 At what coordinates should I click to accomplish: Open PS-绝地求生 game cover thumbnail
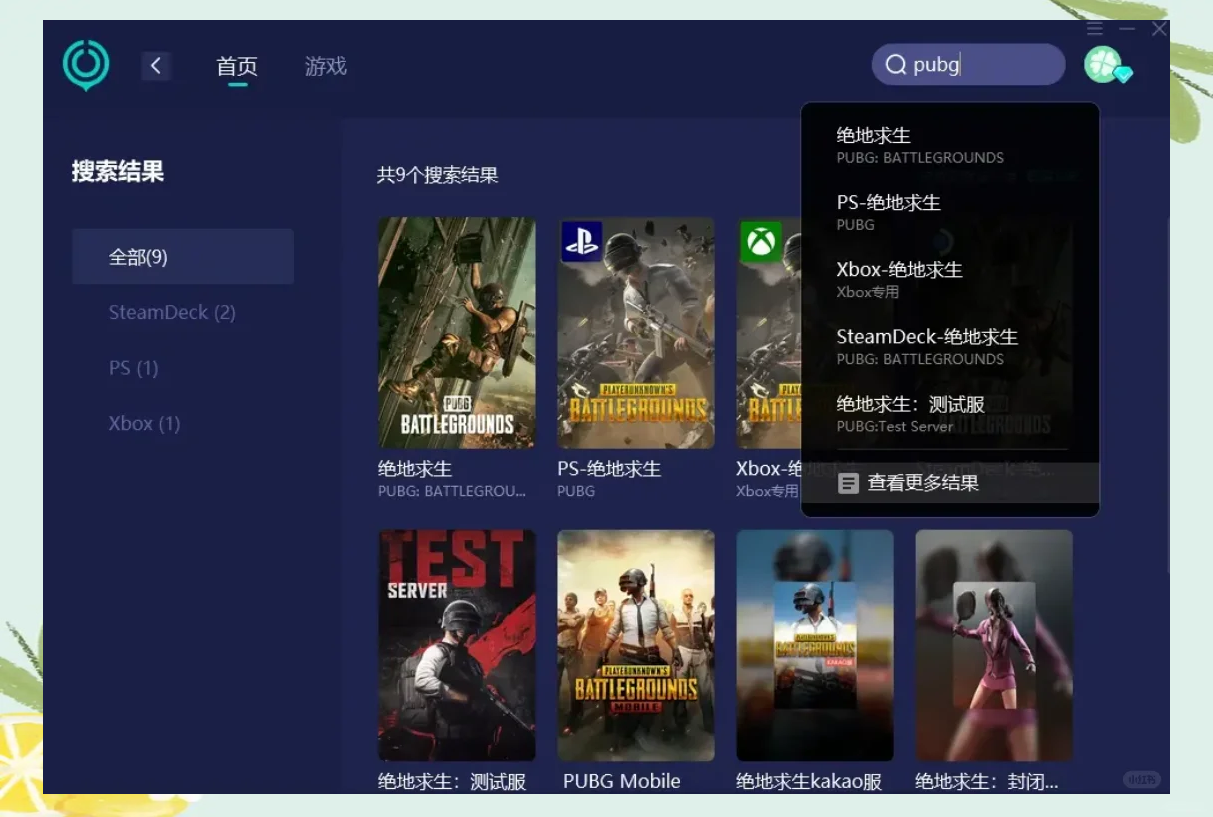(x=636, y=333)
